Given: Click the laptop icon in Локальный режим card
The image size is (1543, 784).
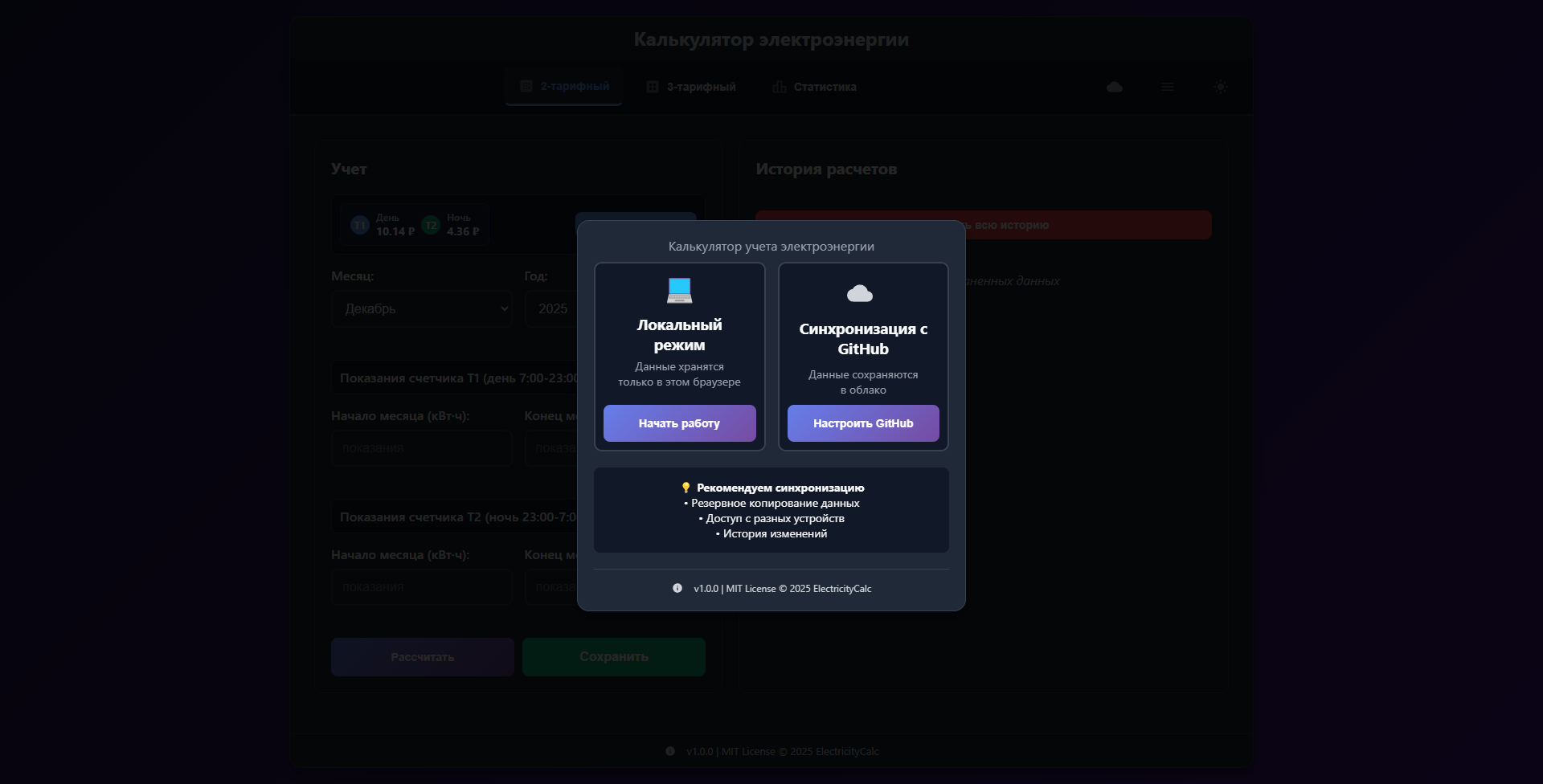Looking at the screenshot, I should pos(679,291).
